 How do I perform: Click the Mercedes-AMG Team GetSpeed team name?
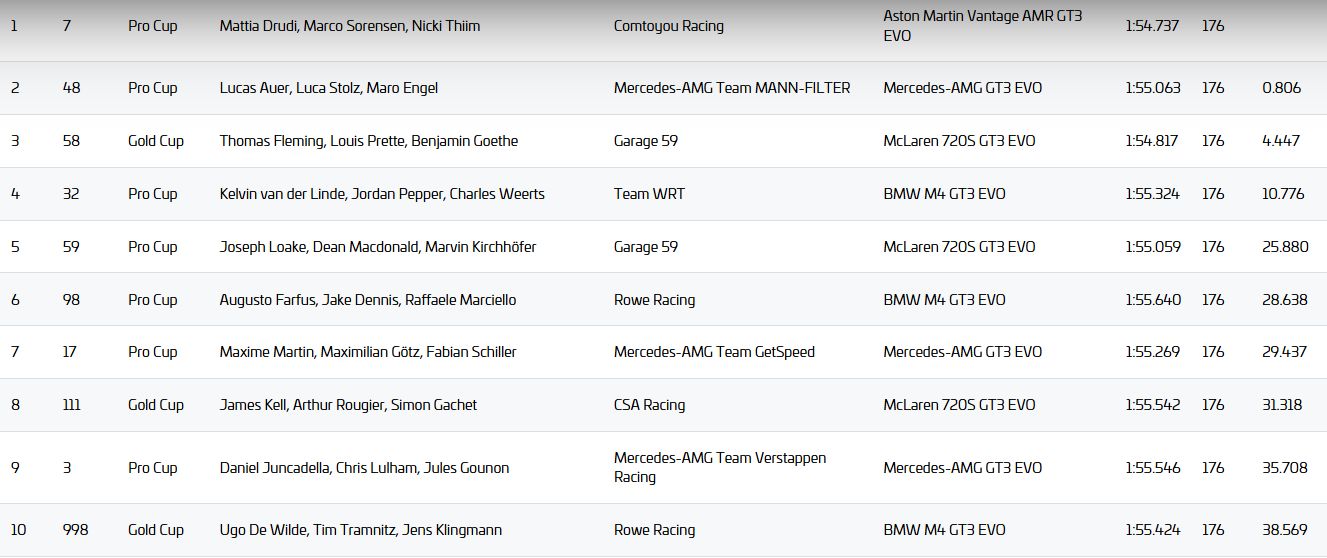coord(714,352)
